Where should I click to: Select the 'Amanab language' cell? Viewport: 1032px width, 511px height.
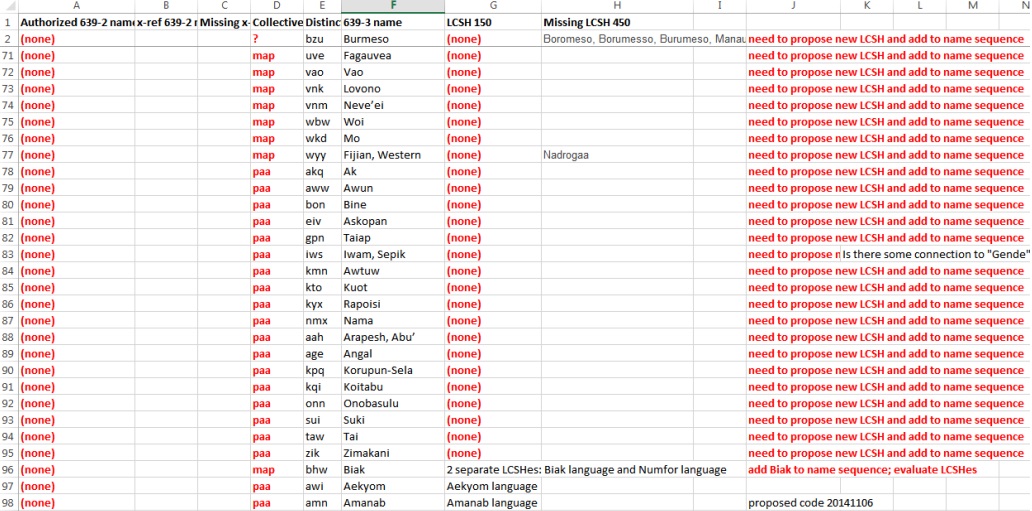coord(492,502)
